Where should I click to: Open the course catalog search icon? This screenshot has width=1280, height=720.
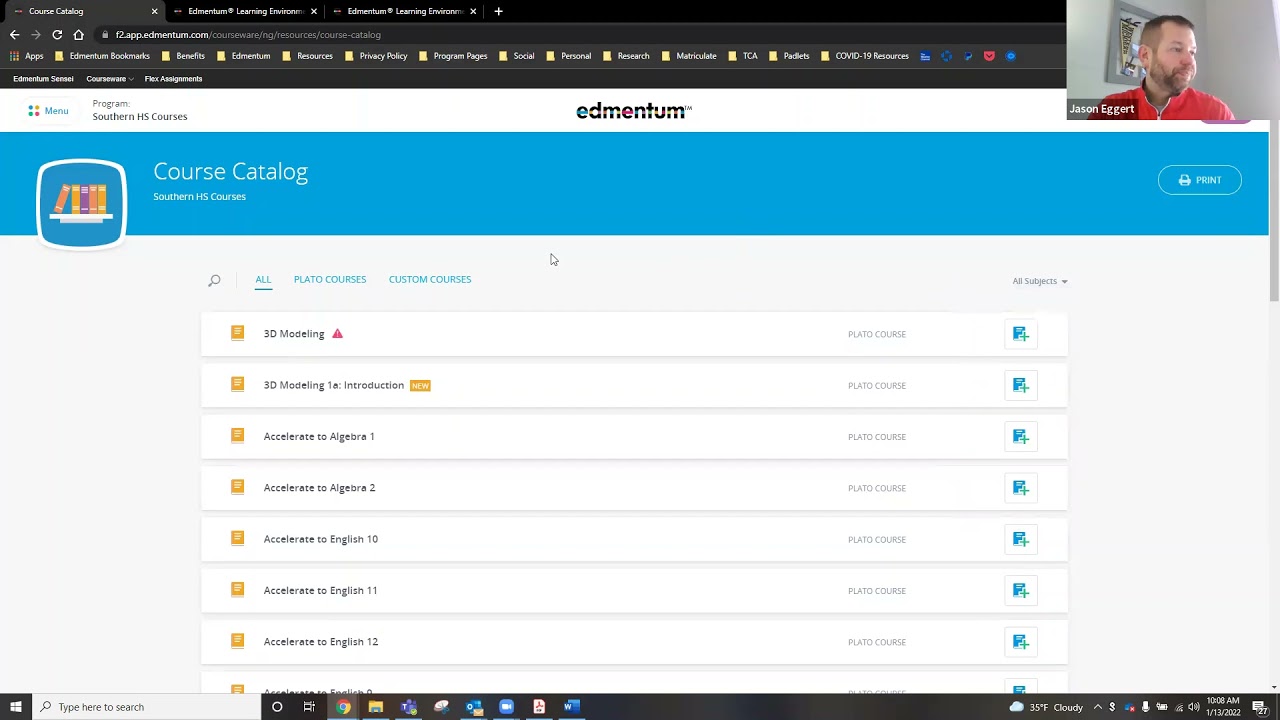(x=214, y=281)
